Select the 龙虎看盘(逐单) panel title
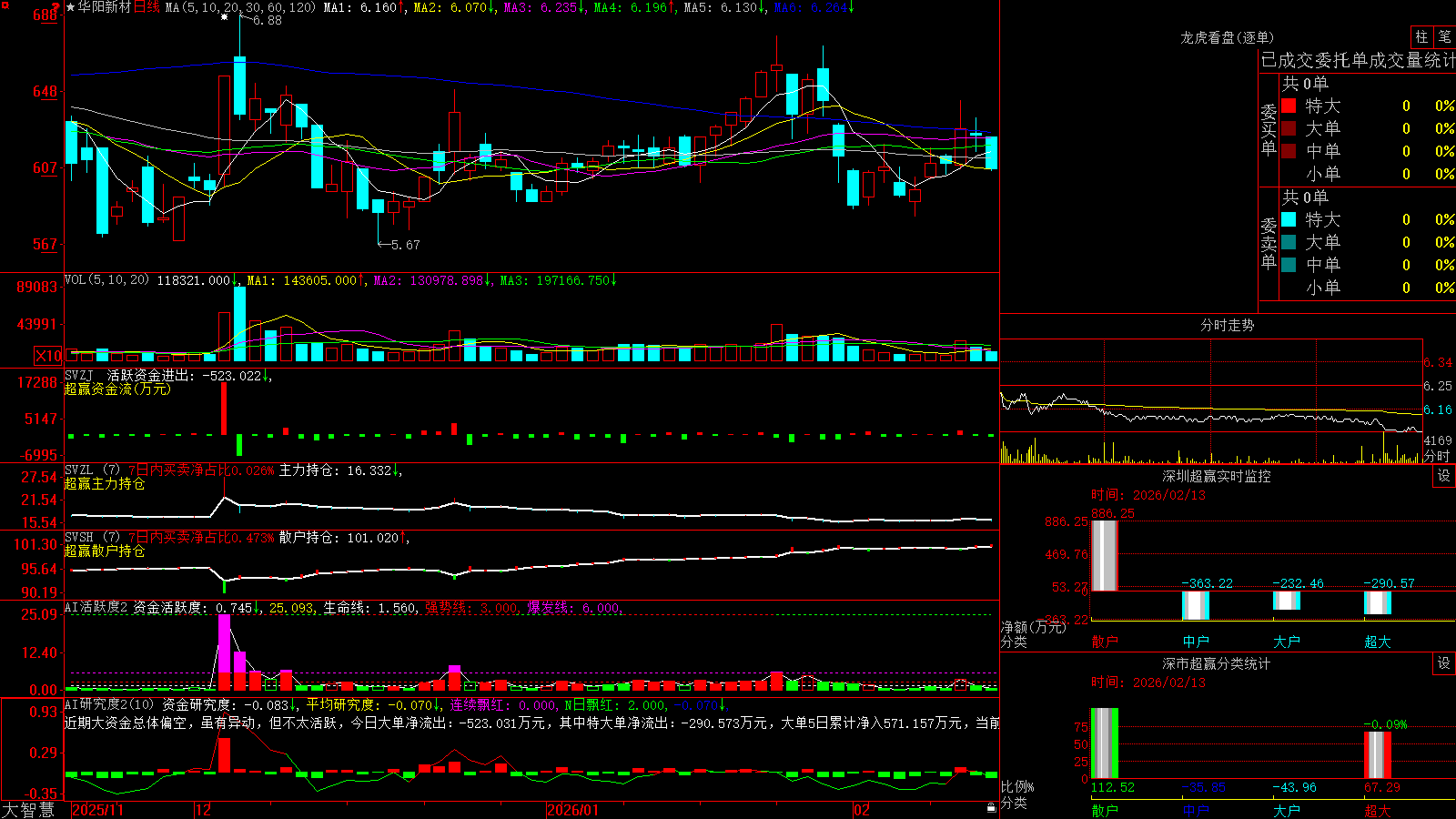1456x819 pixels. tap(1227, 37)
